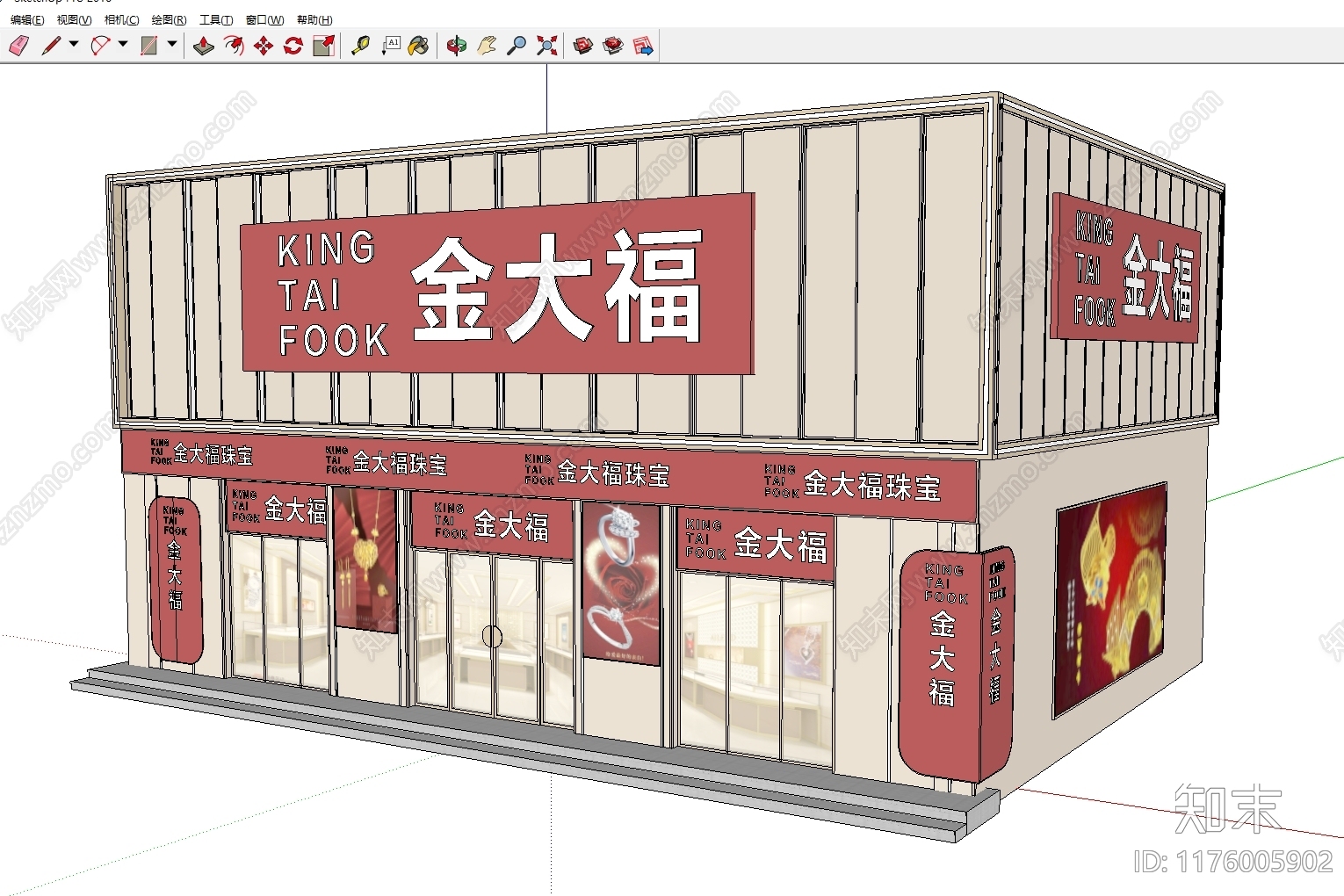The height and width of the screenshot is (896, 1344).
Task: Open the 帮助(H) menu
Action: pos(314,20)
